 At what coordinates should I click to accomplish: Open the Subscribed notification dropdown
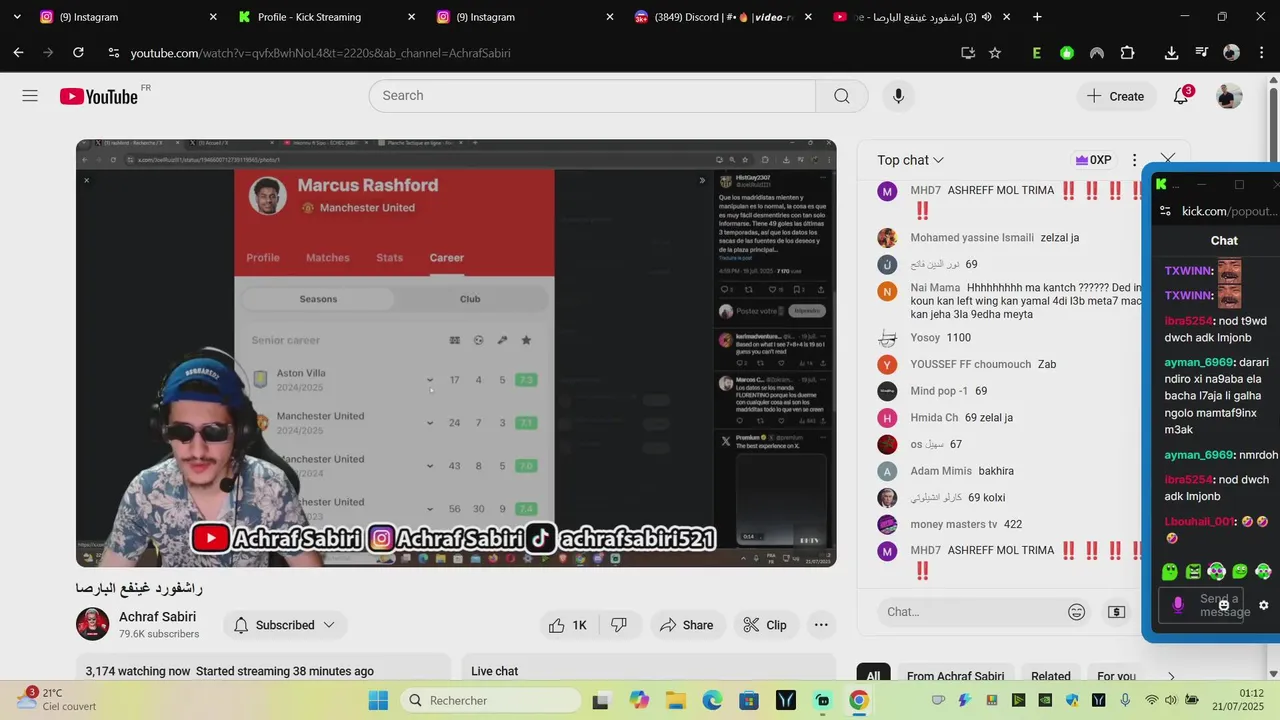click(x=285, y=625)
